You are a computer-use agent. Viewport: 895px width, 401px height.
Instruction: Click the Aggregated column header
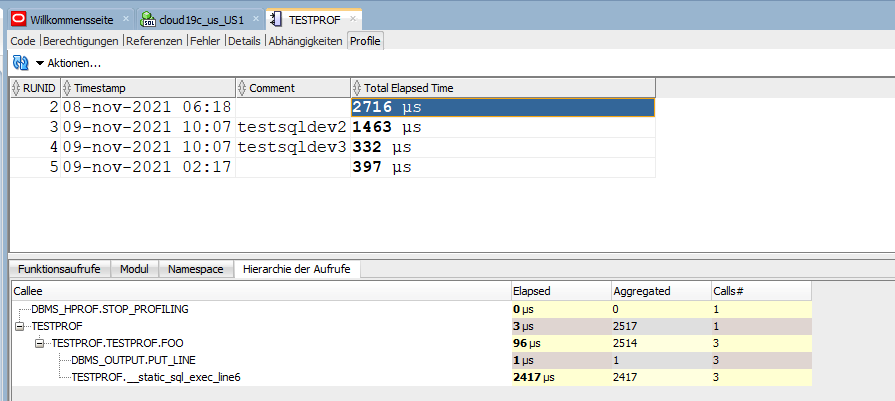661,291
